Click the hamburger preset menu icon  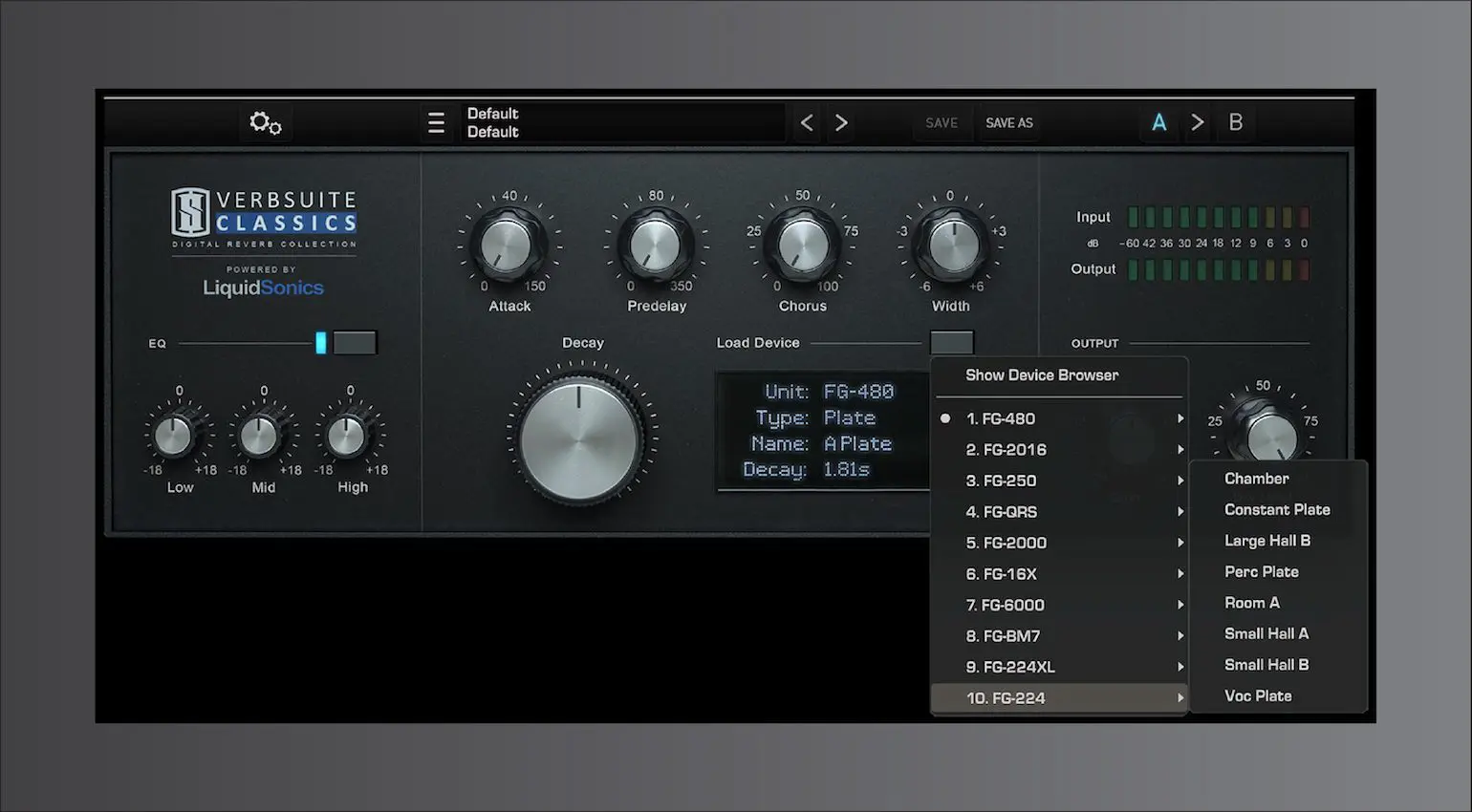436,122
